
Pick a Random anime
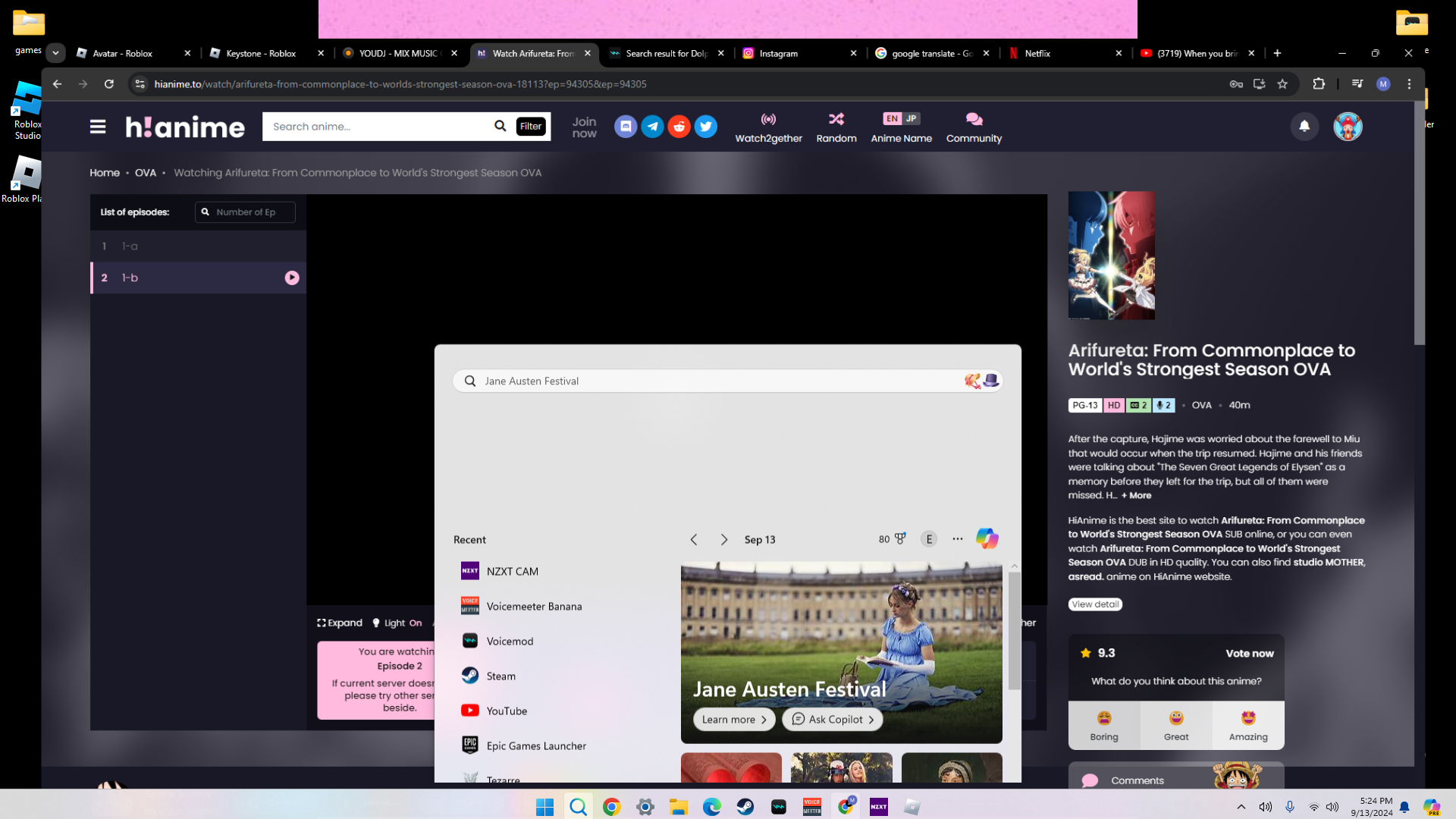[836, 127]
